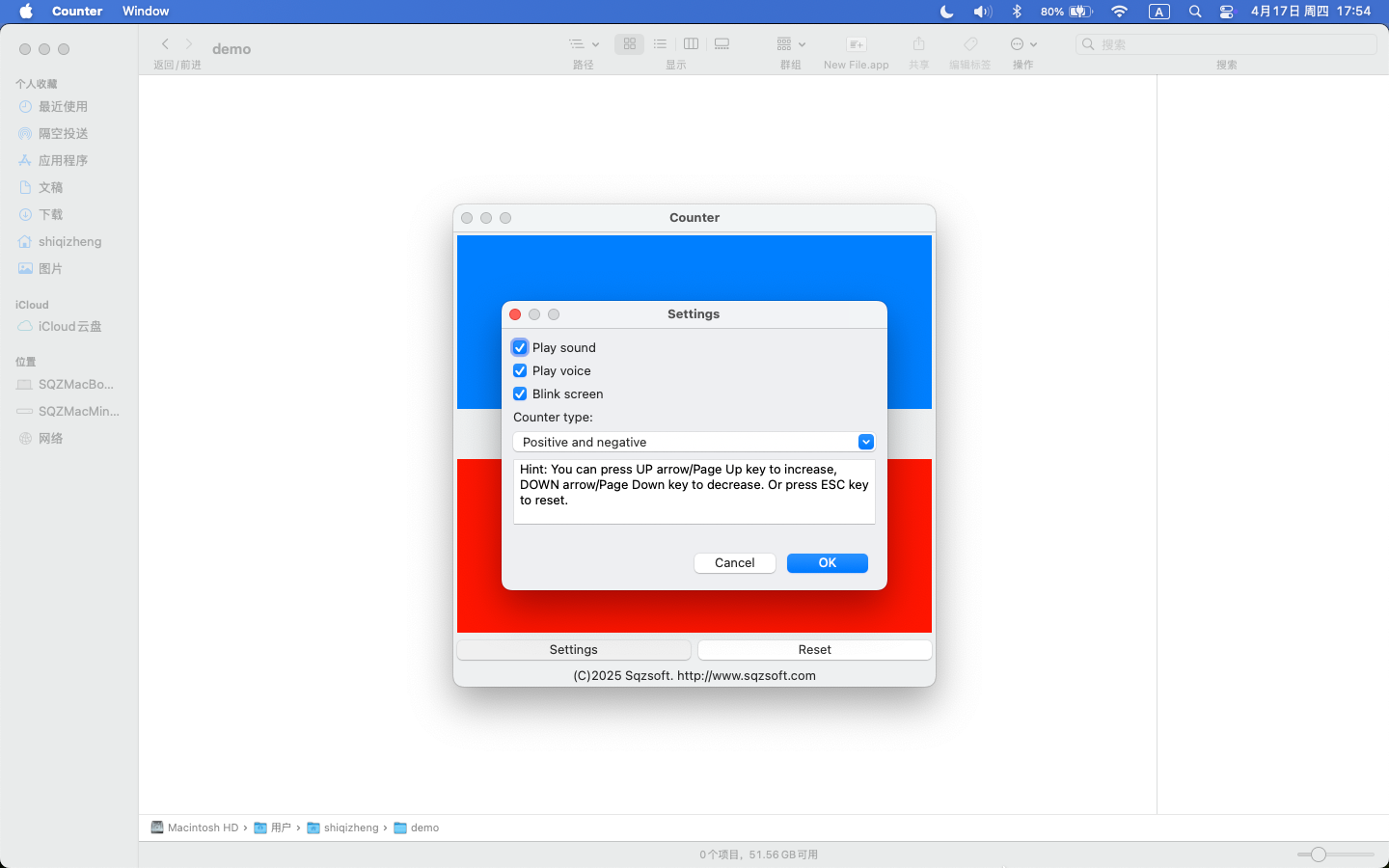1389x868 pixels.
Task: Open shiqizheng home in Finder sidebar
Action: coord(68,242)
